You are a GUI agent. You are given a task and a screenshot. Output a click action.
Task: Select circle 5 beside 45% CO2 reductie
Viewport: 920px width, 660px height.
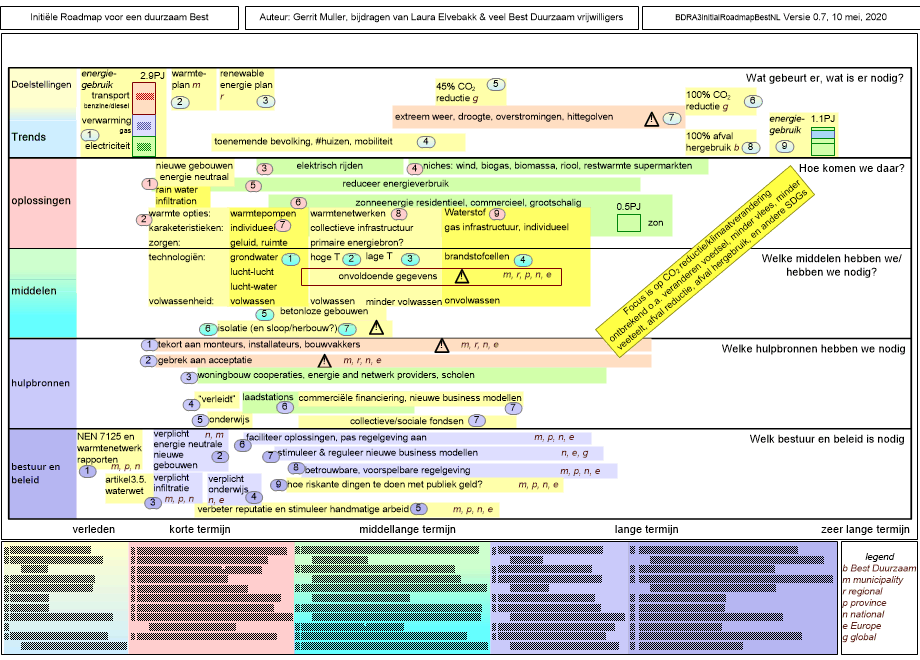pyautogui.click(x=496, y=84)
